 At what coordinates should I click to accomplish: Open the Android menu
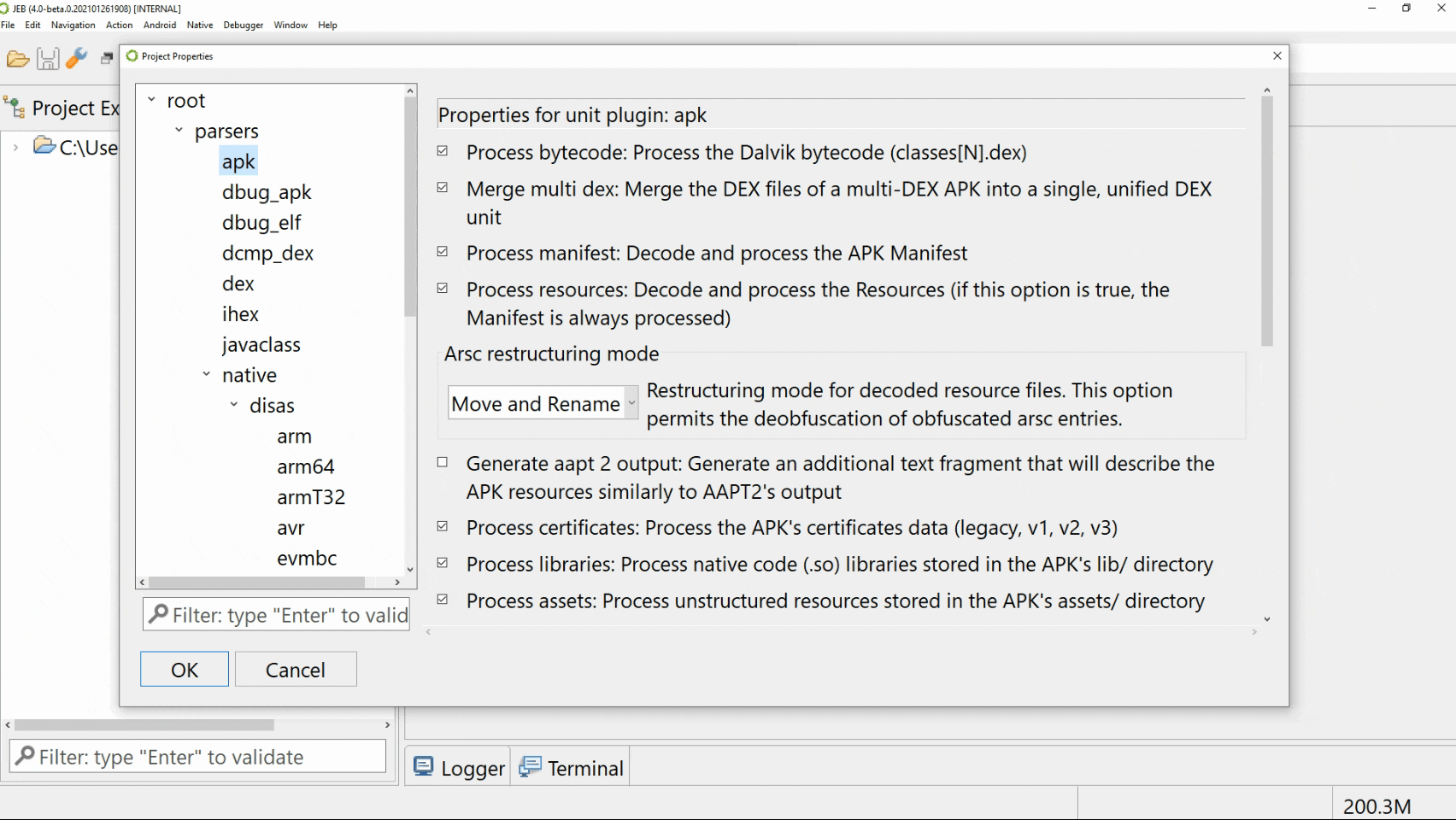(x=160, y=25)
